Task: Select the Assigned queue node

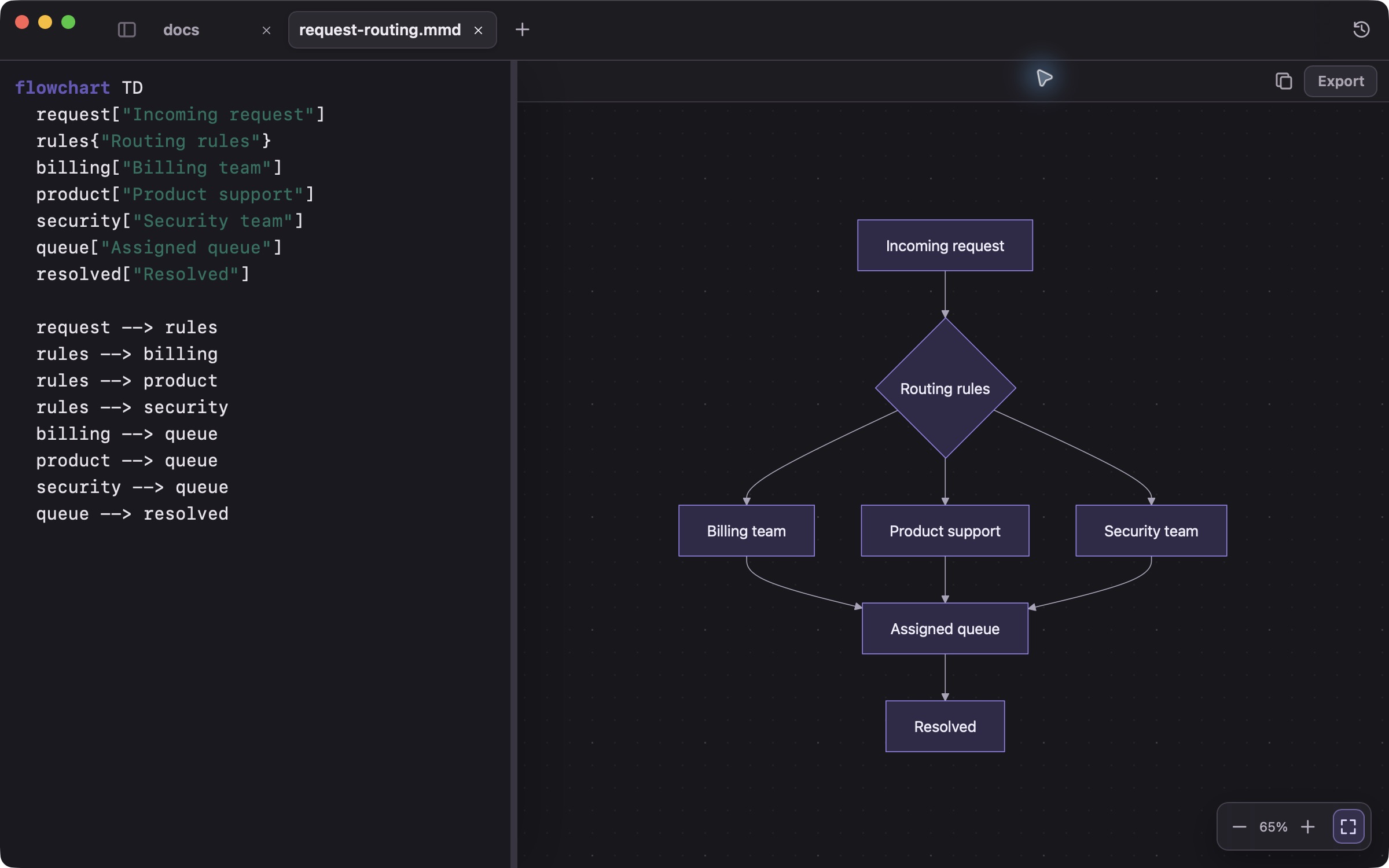Action: (945, 628)
